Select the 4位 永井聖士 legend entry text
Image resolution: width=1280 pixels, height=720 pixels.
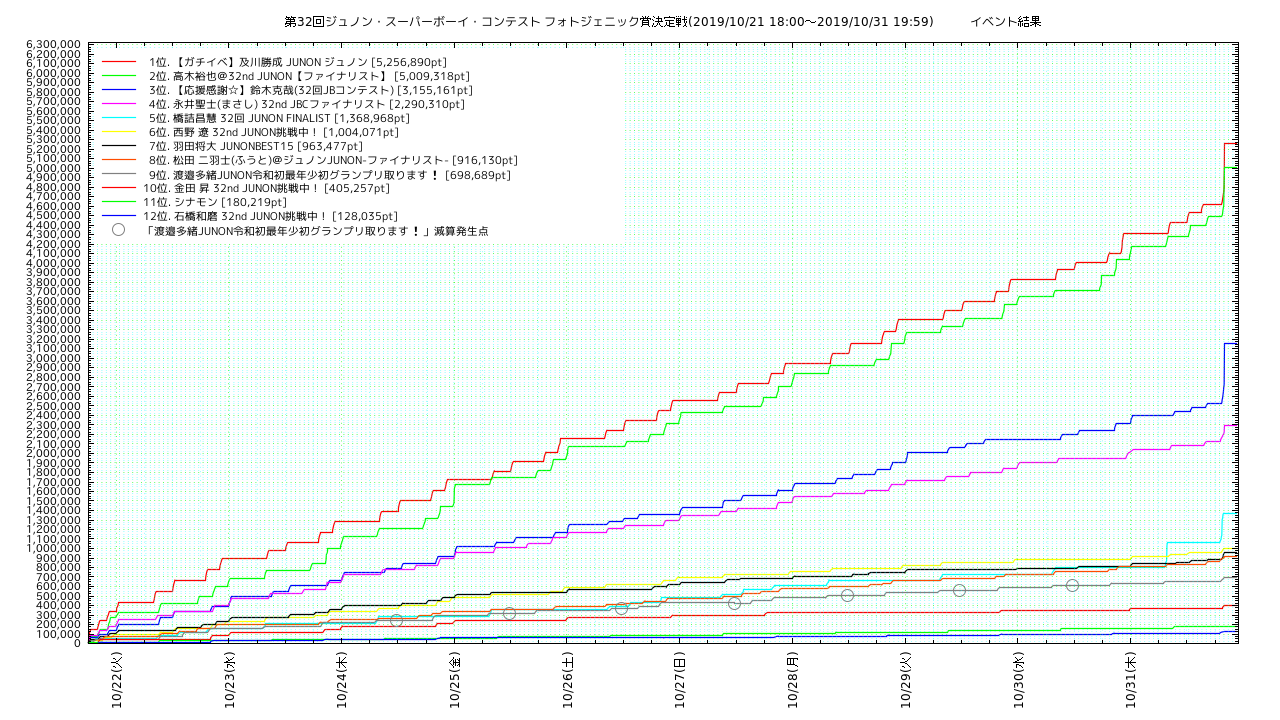(x=306, y=104)
